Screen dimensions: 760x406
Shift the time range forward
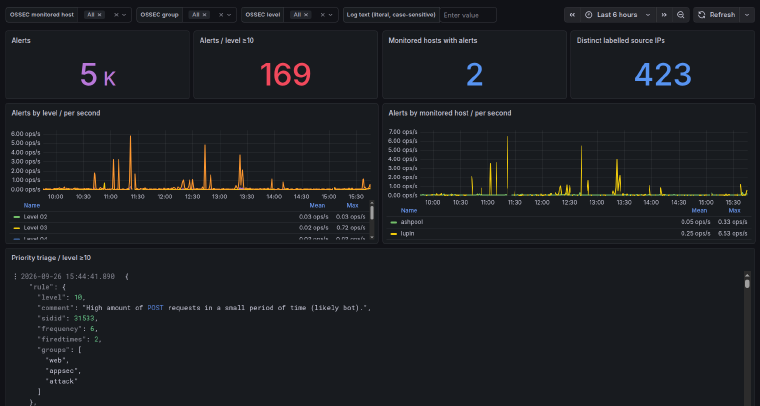[x=664, y=15]
